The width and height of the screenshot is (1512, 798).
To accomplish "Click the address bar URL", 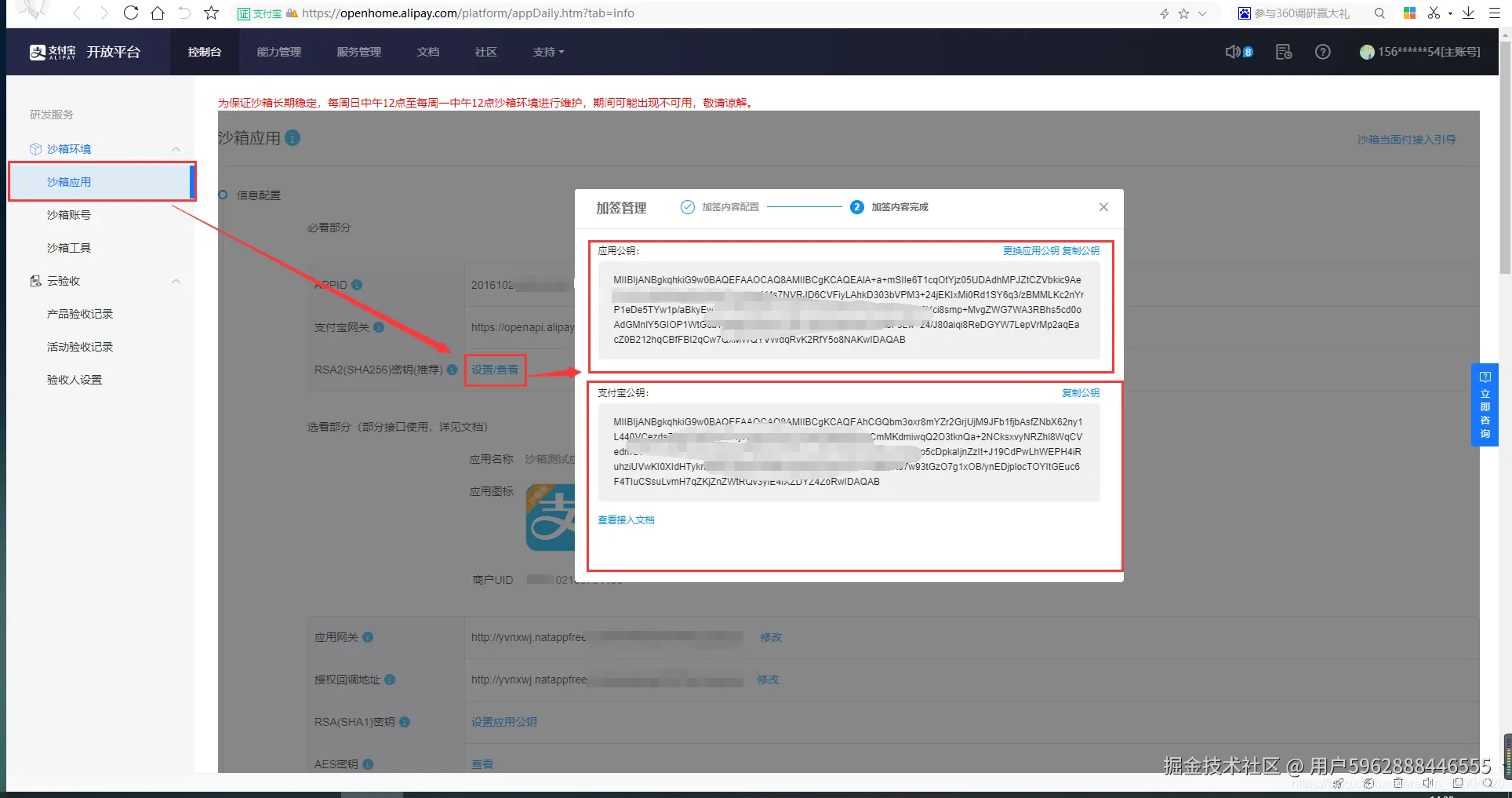I will coord(468,13).
